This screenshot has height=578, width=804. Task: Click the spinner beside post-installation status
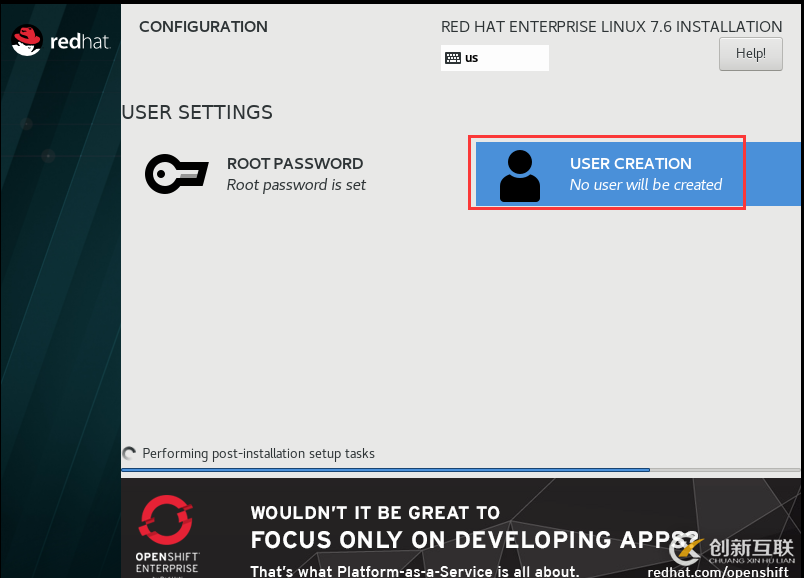[x=129, y=453]
